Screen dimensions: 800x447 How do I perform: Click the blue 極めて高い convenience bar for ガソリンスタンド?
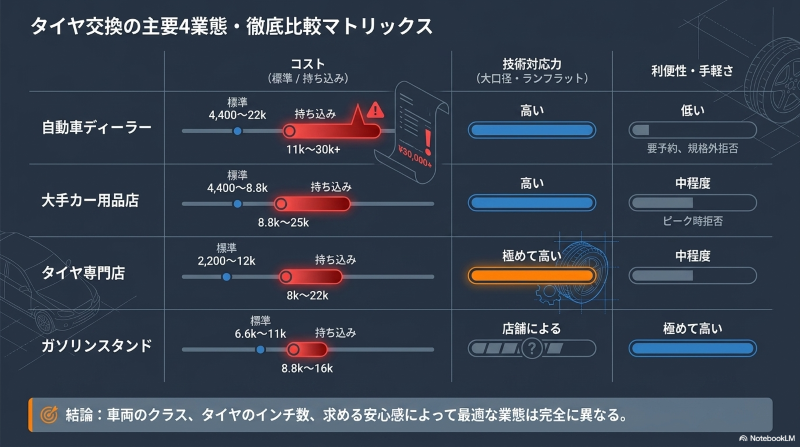tap(692, 348)
